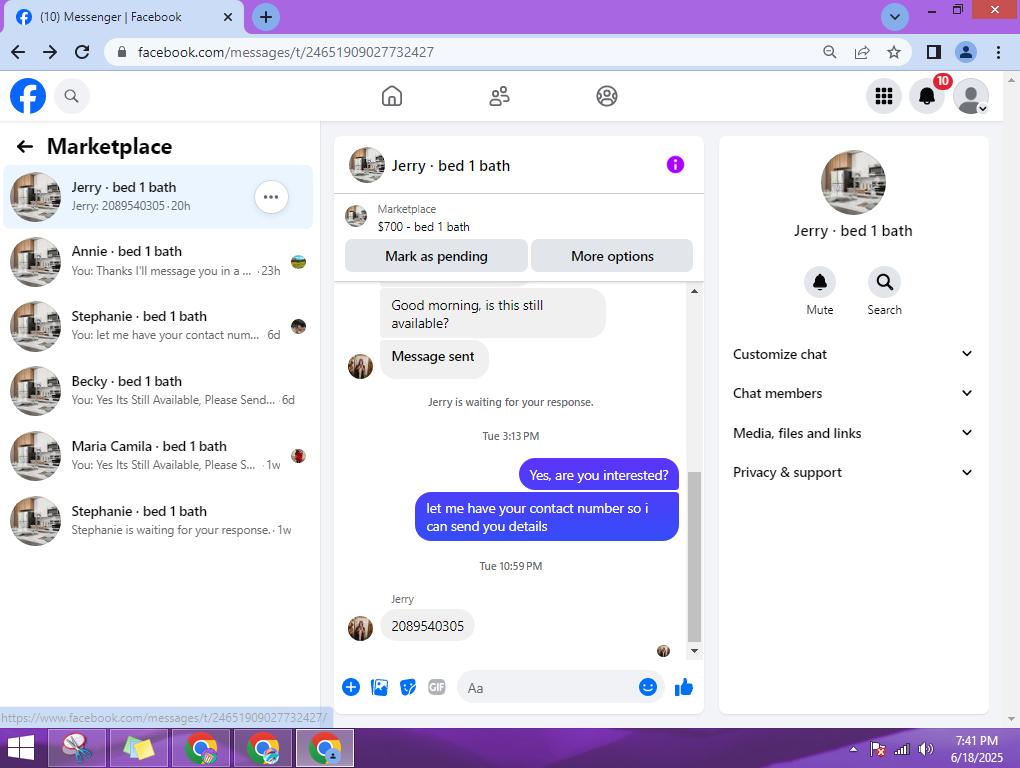The image size is (1020, 768).
Task: Click 'Good morning, is this still available?' message
Action: click(x=492, y=314)
